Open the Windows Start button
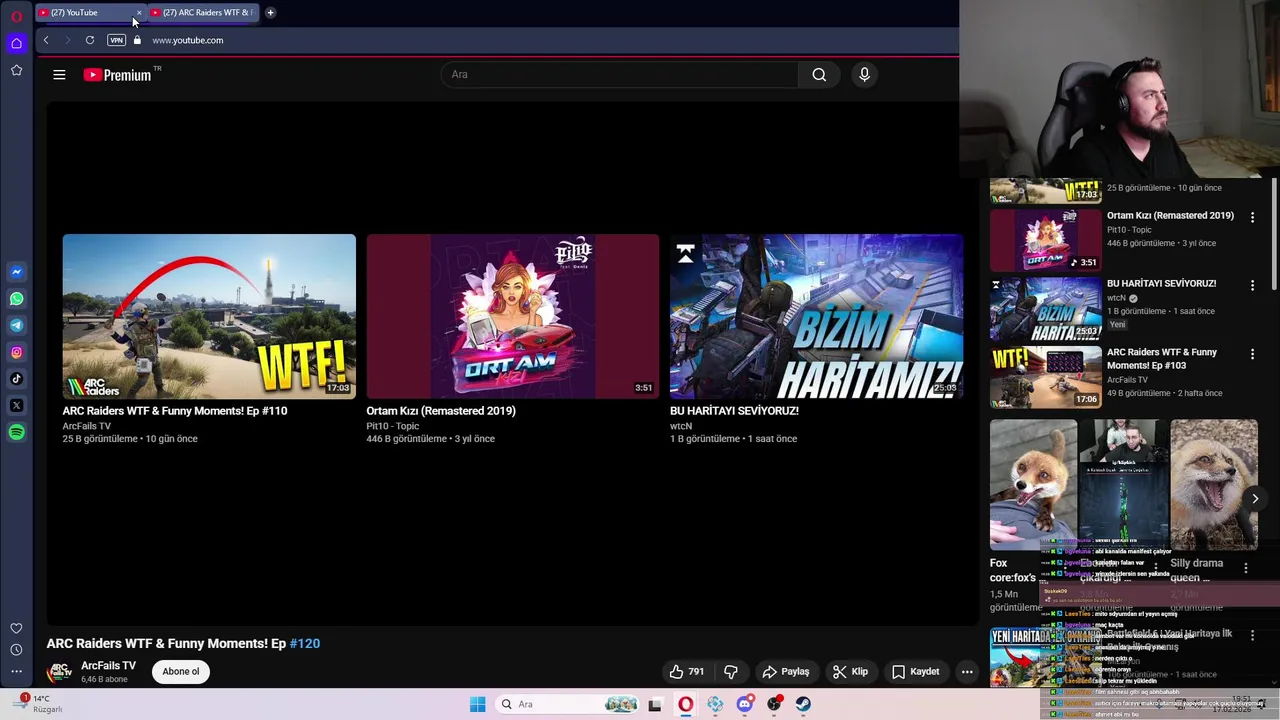This screenshot has height=720, width=1280. 478,704
